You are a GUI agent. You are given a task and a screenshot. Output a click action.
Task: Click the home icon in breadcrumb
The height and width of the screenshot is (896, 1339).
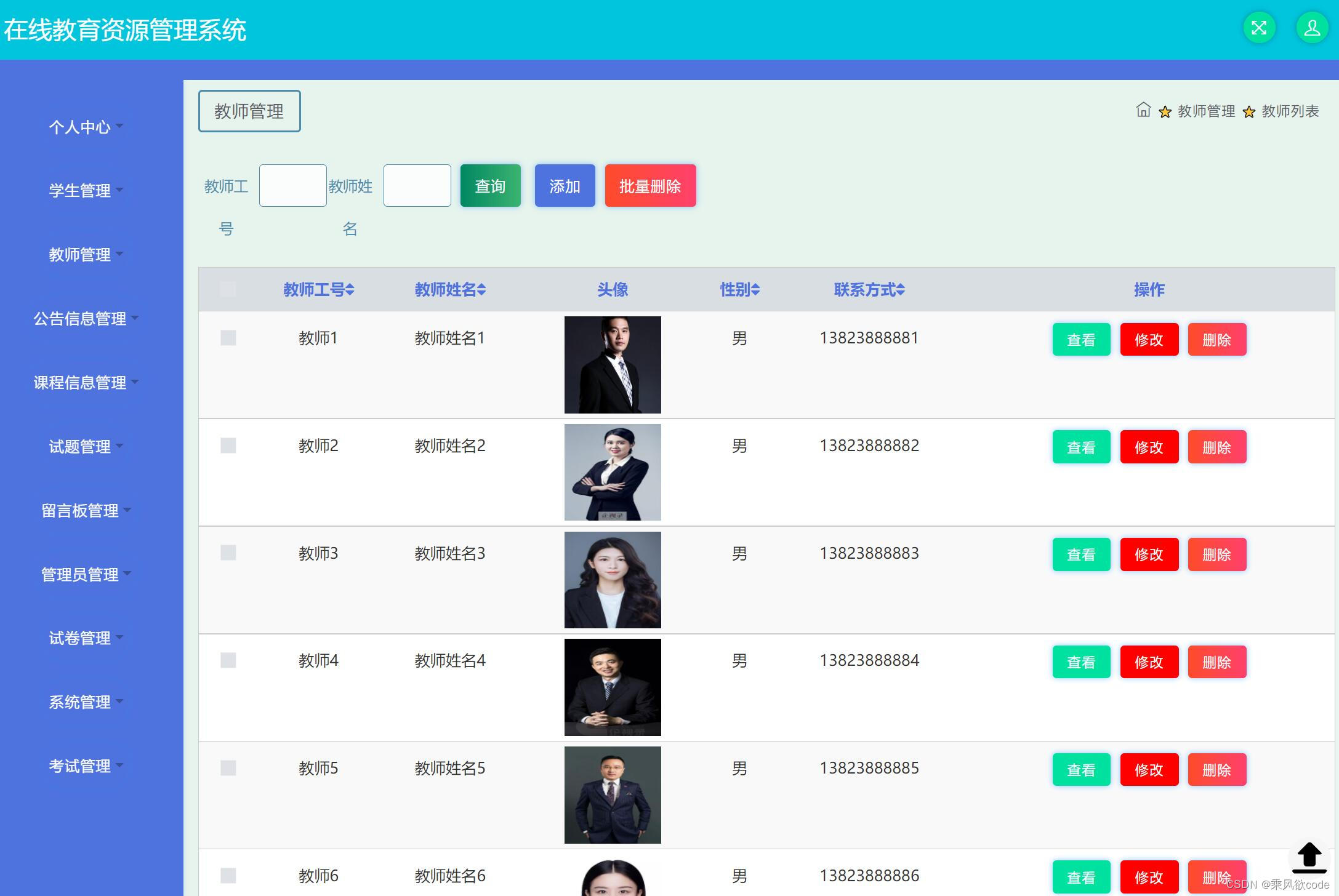tap(1143, 110)
